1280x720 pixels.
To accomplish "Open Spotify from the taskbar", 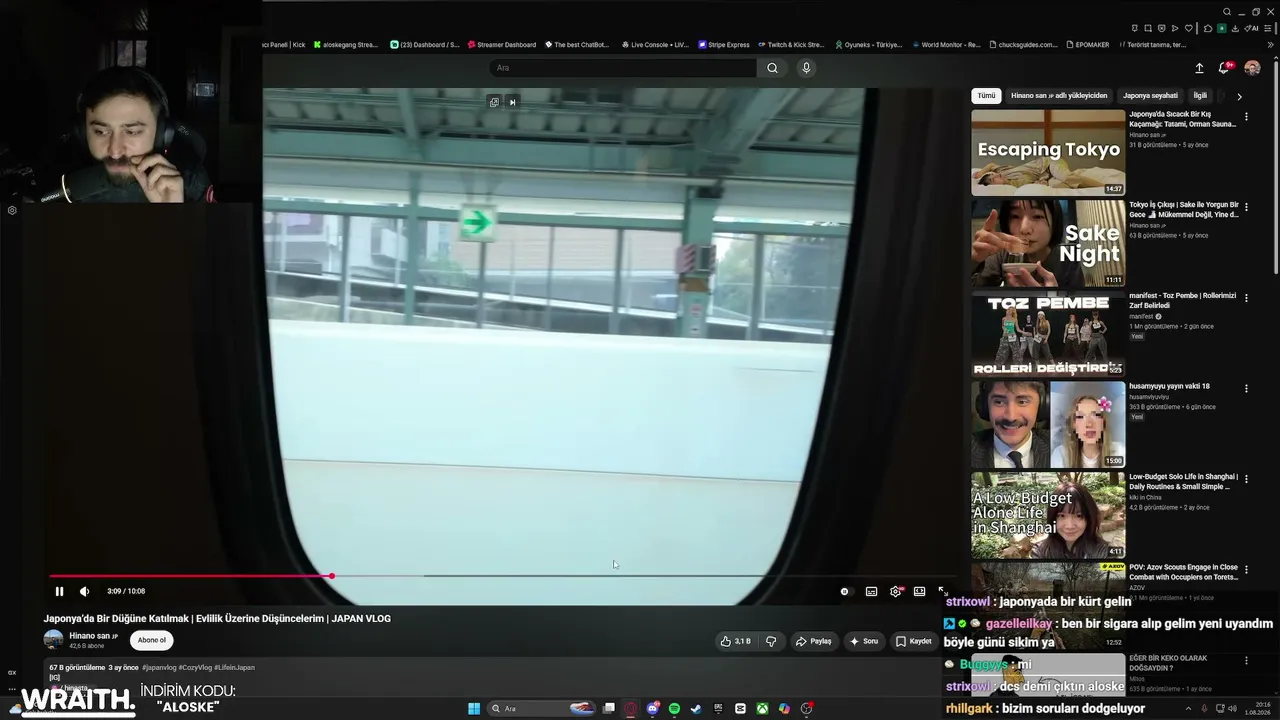I will point(674,708).
